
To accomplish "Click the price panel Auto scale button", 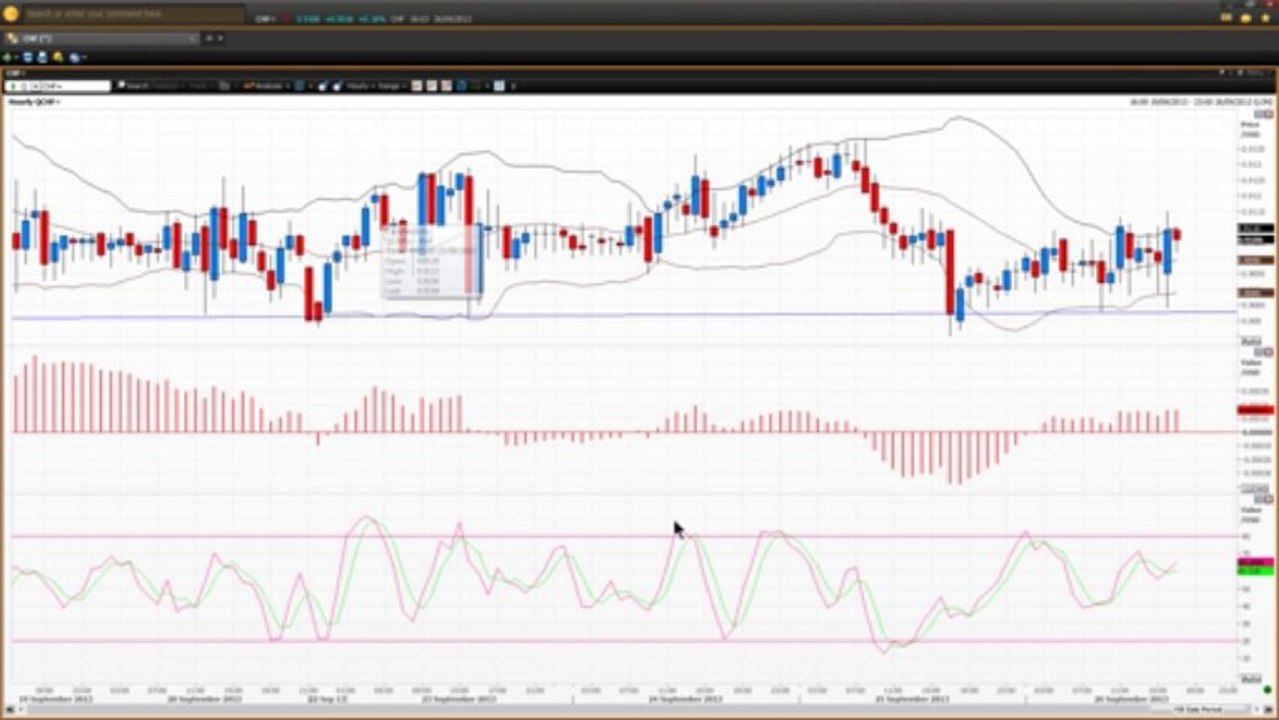I will tap(1251, 342).
